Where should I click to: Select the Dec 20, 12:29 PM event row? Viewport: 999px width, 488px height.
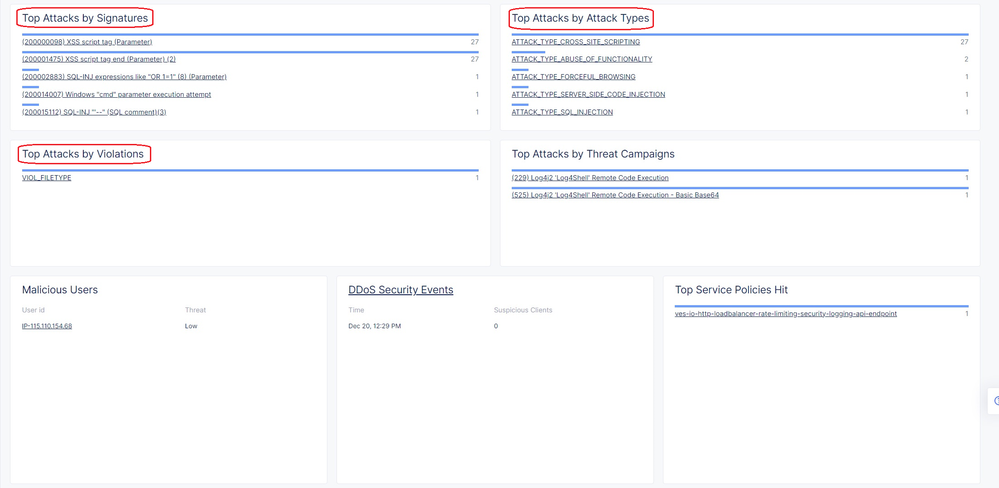[374, 326]
